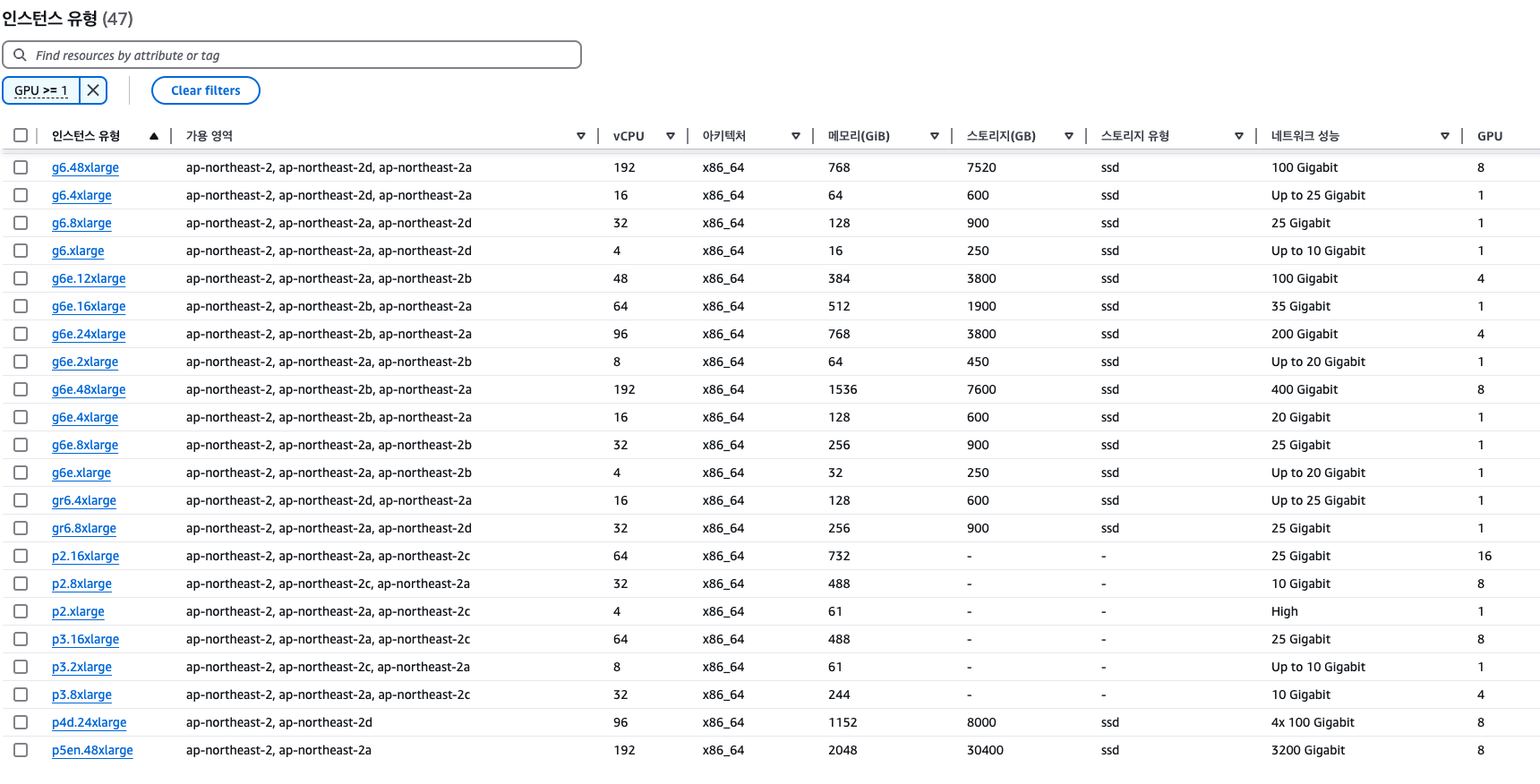This screenshot has width=1540, height=784.
Task: Check the g6e.xlarge row checkbox
Action: click(x=21, y=473)
